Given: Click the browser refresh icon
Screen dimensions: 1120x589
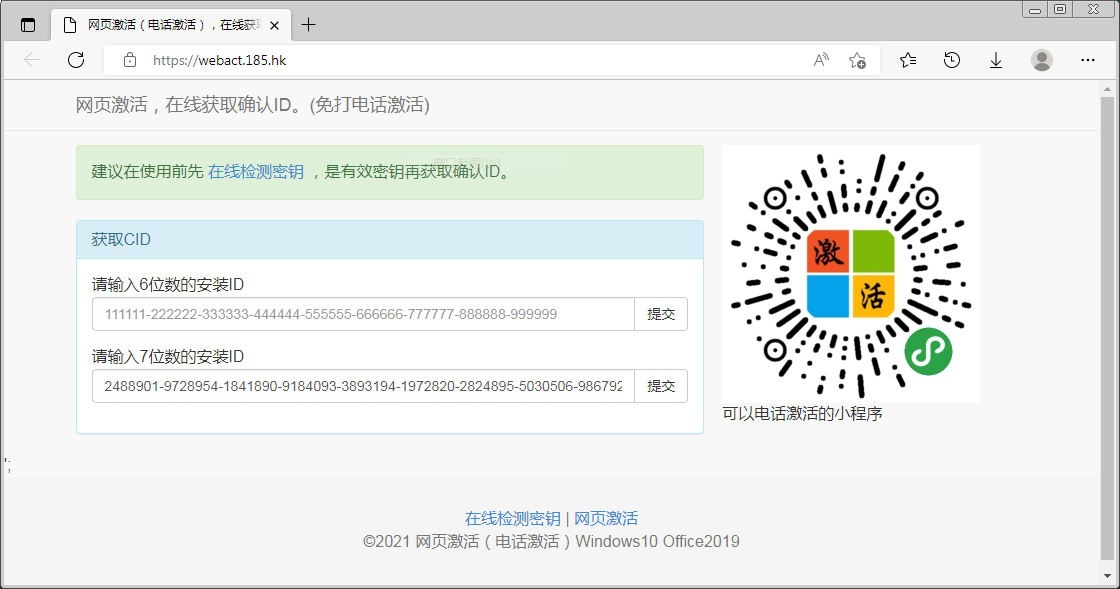Looking at the screenshot, I should [x=76, y=60].
